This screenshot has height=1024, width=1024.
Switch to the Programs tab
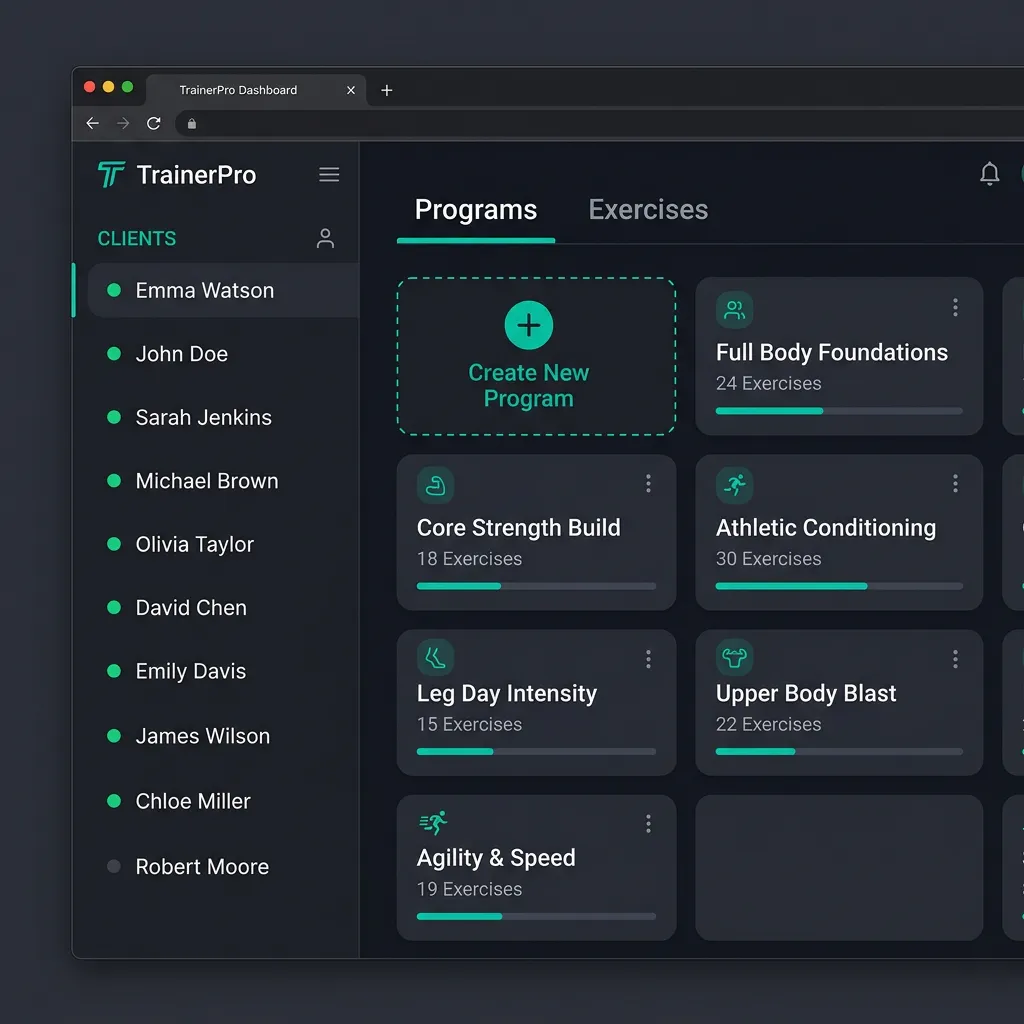(475, 210)
